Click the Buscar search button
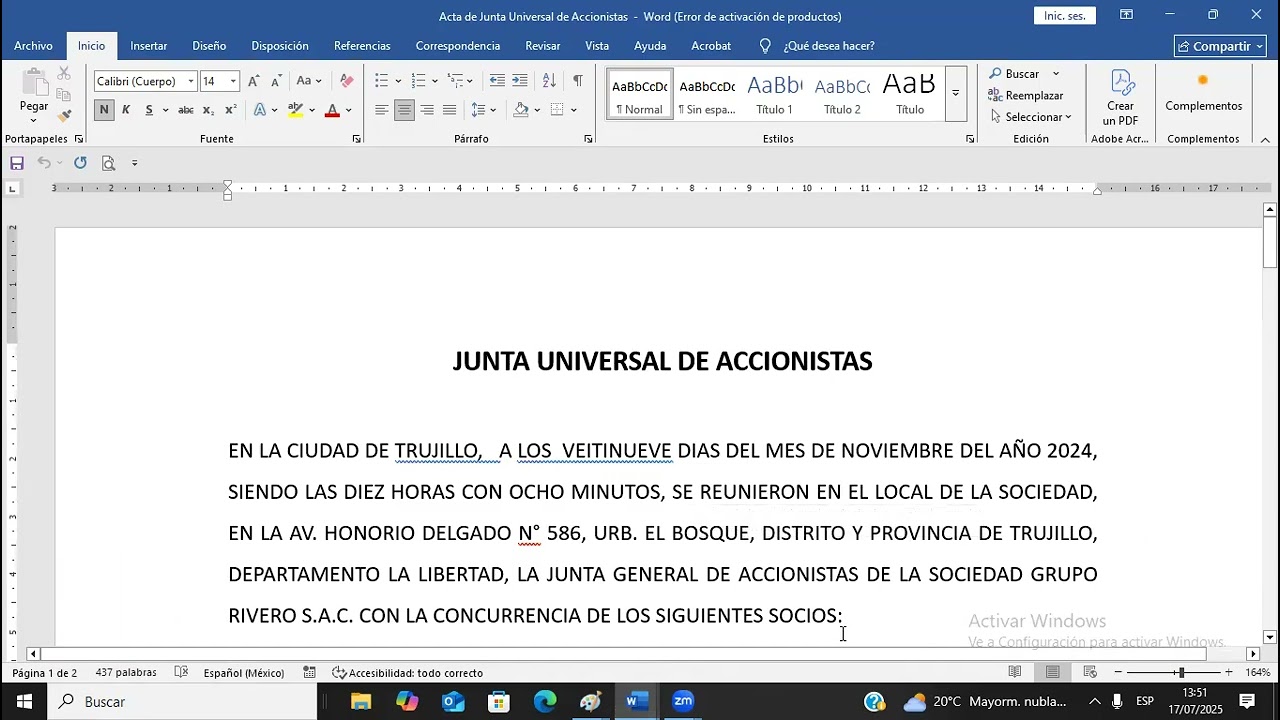1280x720 pixels. click(1014, 74)
